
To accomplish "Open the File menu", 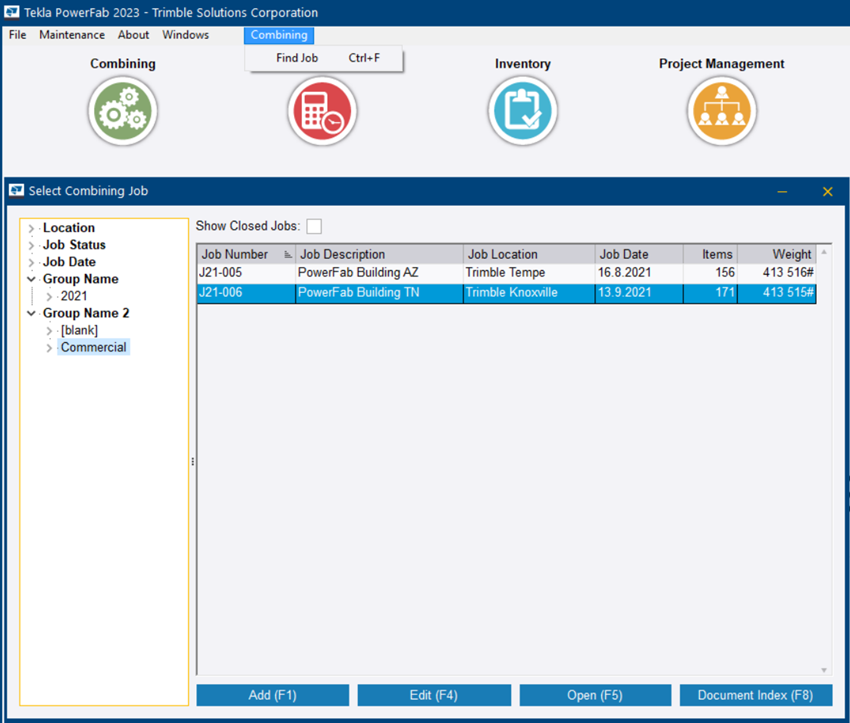I will tap(17, 35).
